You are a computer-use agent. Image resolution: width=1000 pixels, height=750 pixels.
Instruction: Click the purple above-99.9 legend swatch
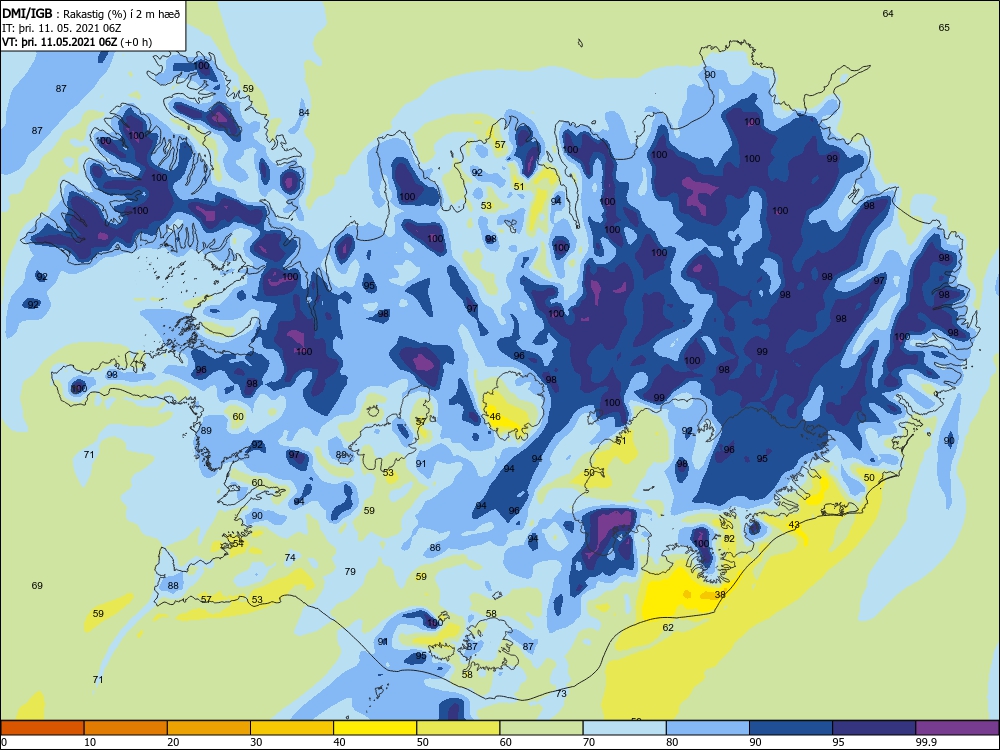957,728
